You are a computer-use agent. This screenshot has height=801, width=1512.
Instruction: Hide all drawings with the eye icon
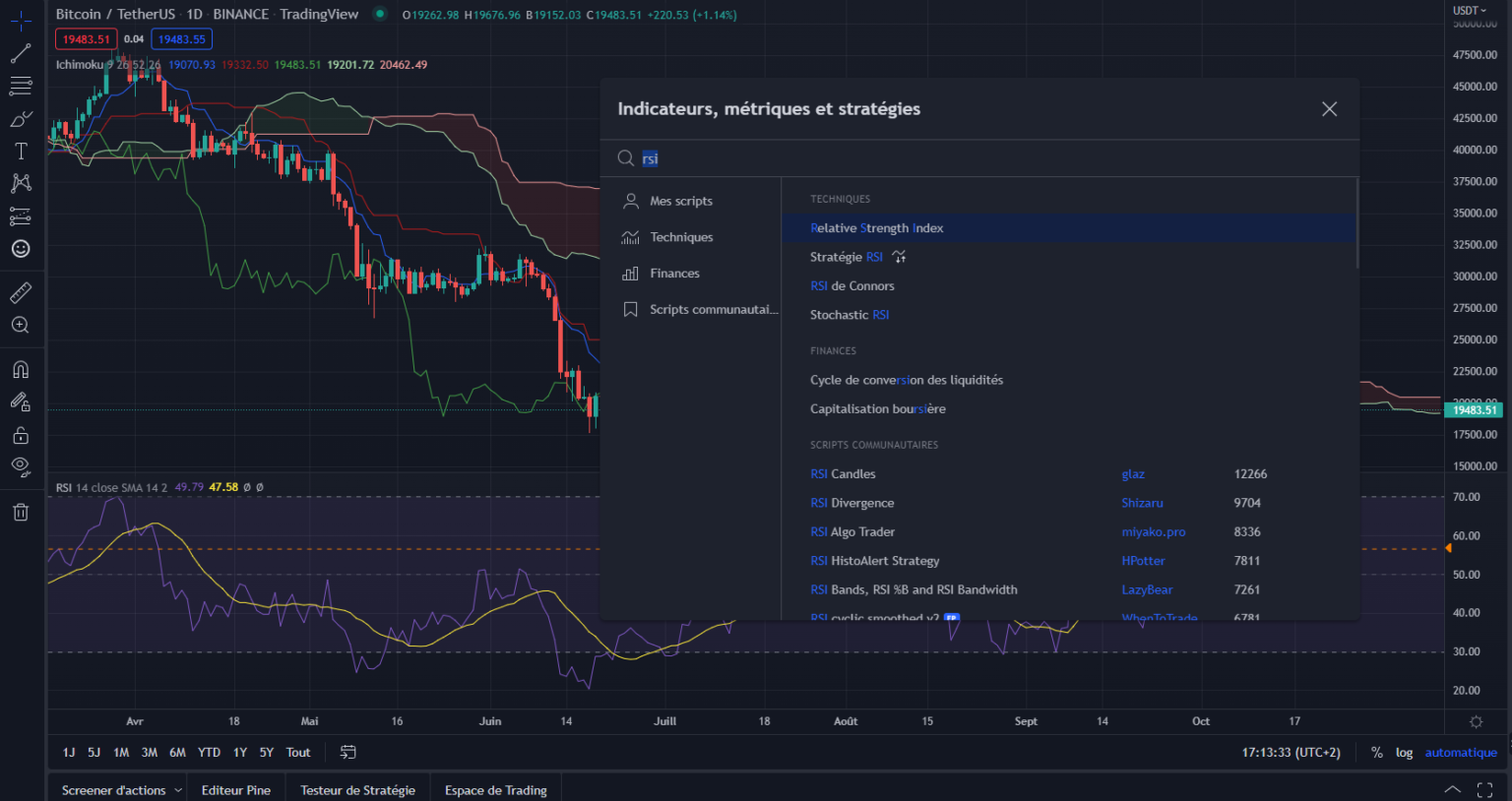click(21, 467)
